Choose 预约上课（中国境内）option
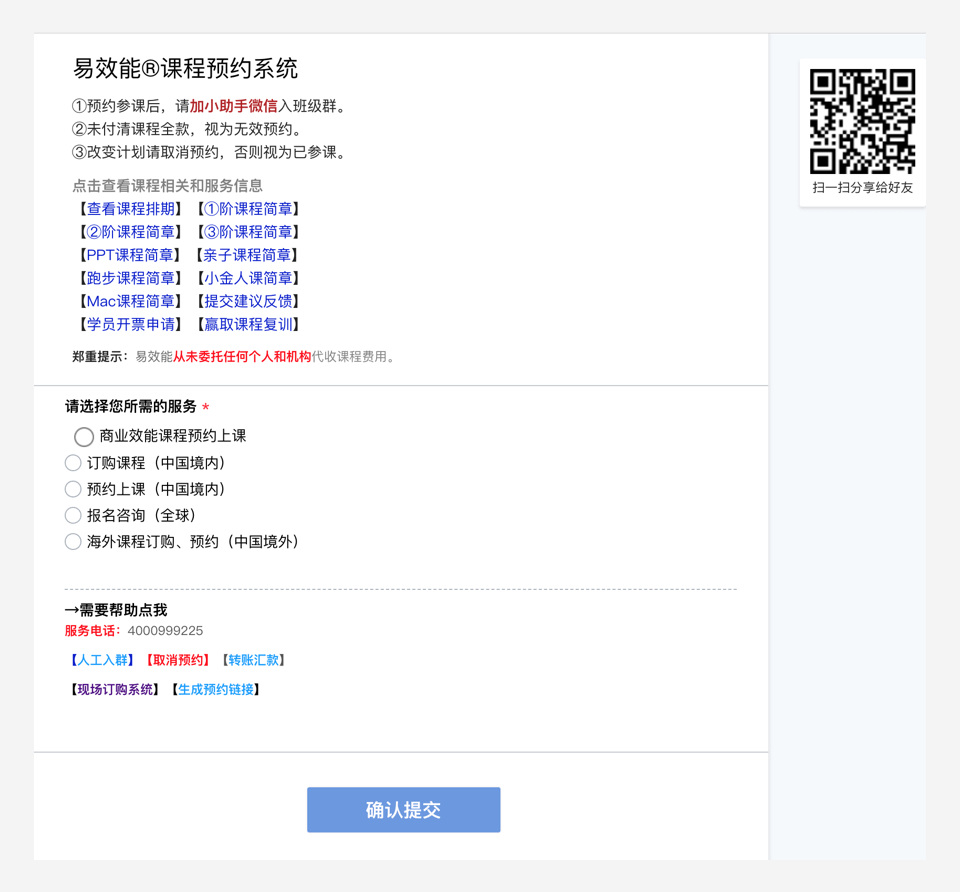Screen dimensions: 960x892 73,489
